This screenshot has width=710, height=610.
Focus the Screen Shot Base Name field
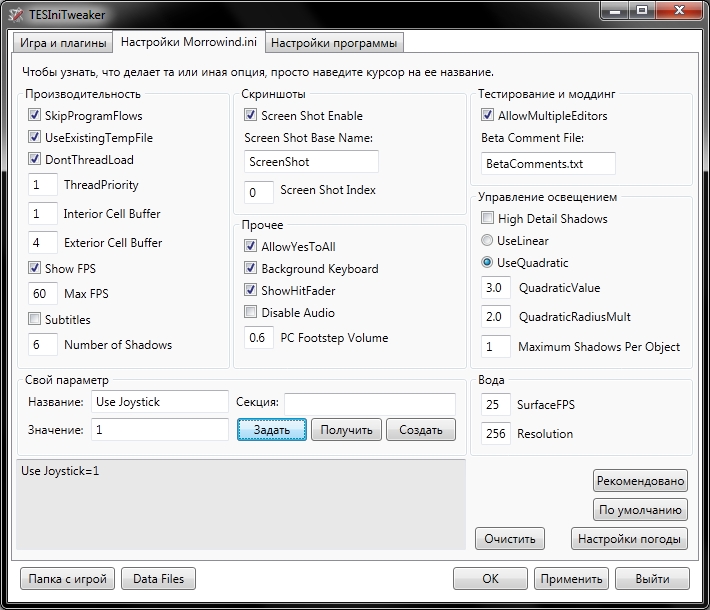(311, 162)
